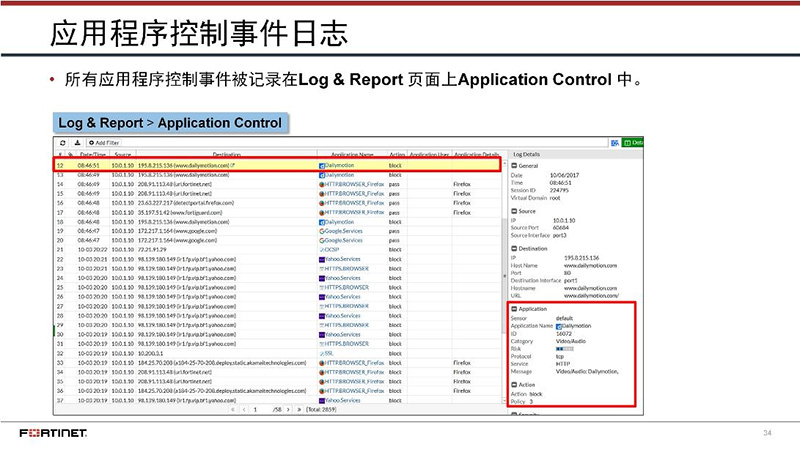Go to the previous log page
Viewport: 800px width, 450px height.
pyautogui.click(x=244, y=410)
